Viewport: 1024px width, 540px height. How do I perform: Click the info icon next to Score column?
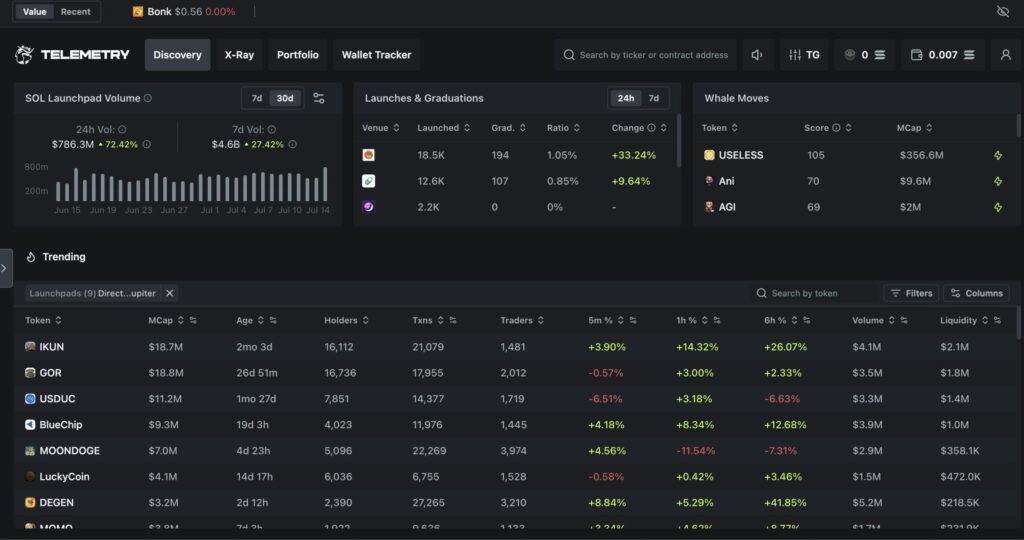coord(836,128)
